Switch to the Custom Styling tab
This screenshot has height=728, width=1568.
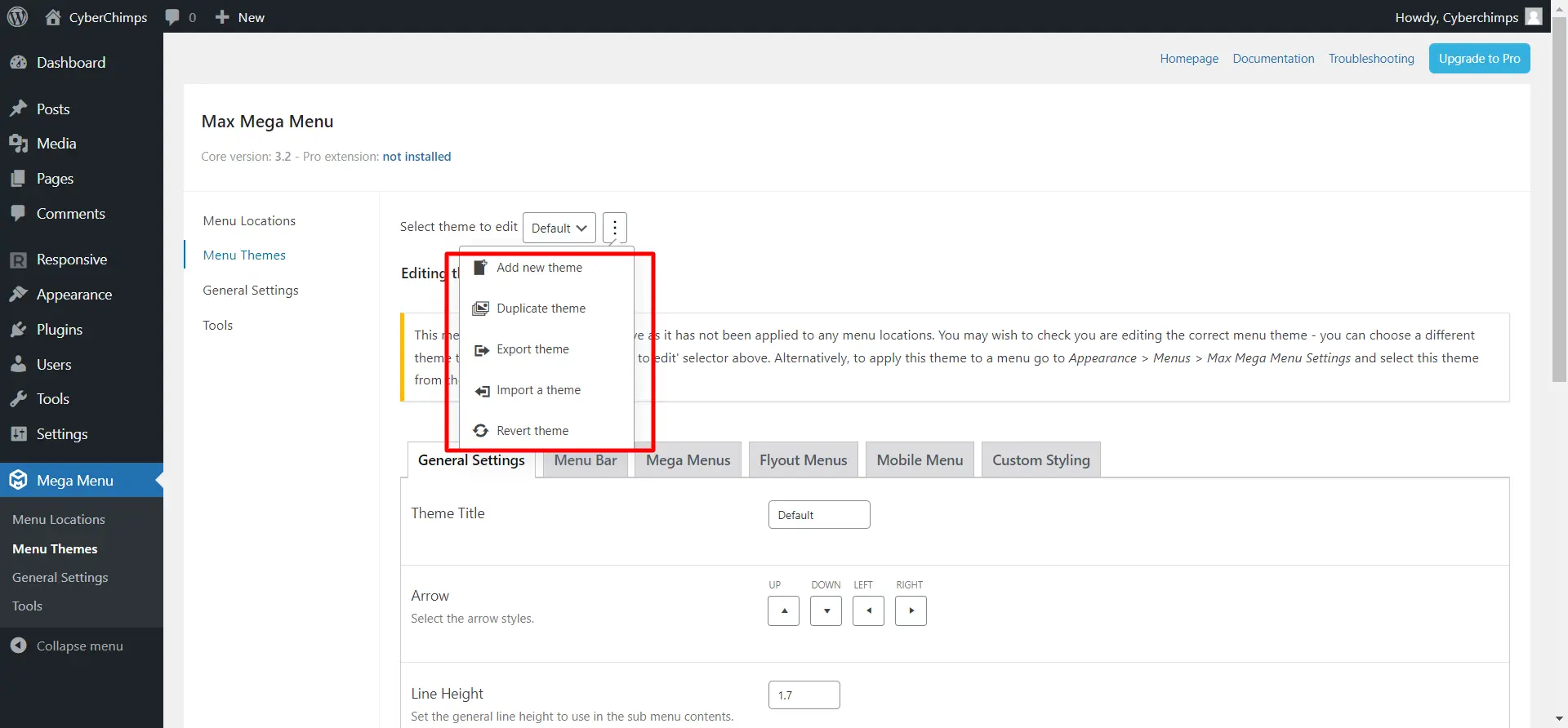1041,460
